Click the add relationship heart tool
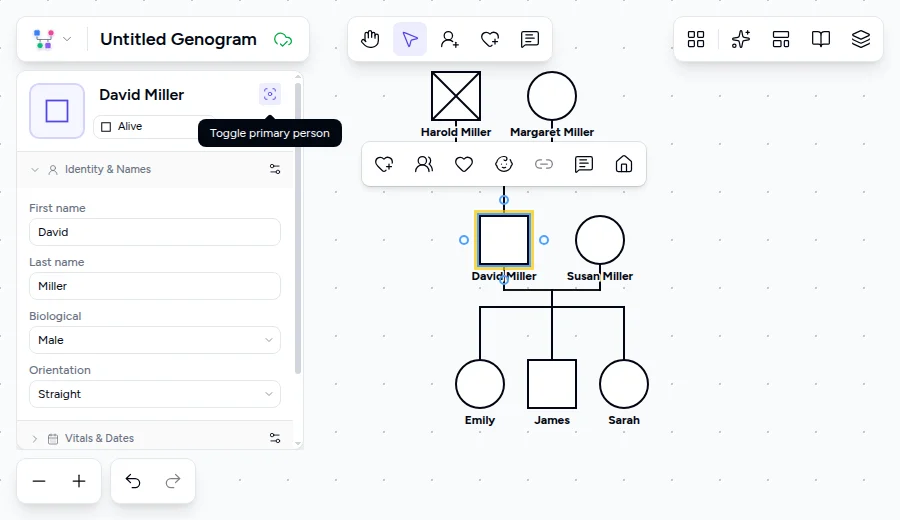 pos(490,39)
